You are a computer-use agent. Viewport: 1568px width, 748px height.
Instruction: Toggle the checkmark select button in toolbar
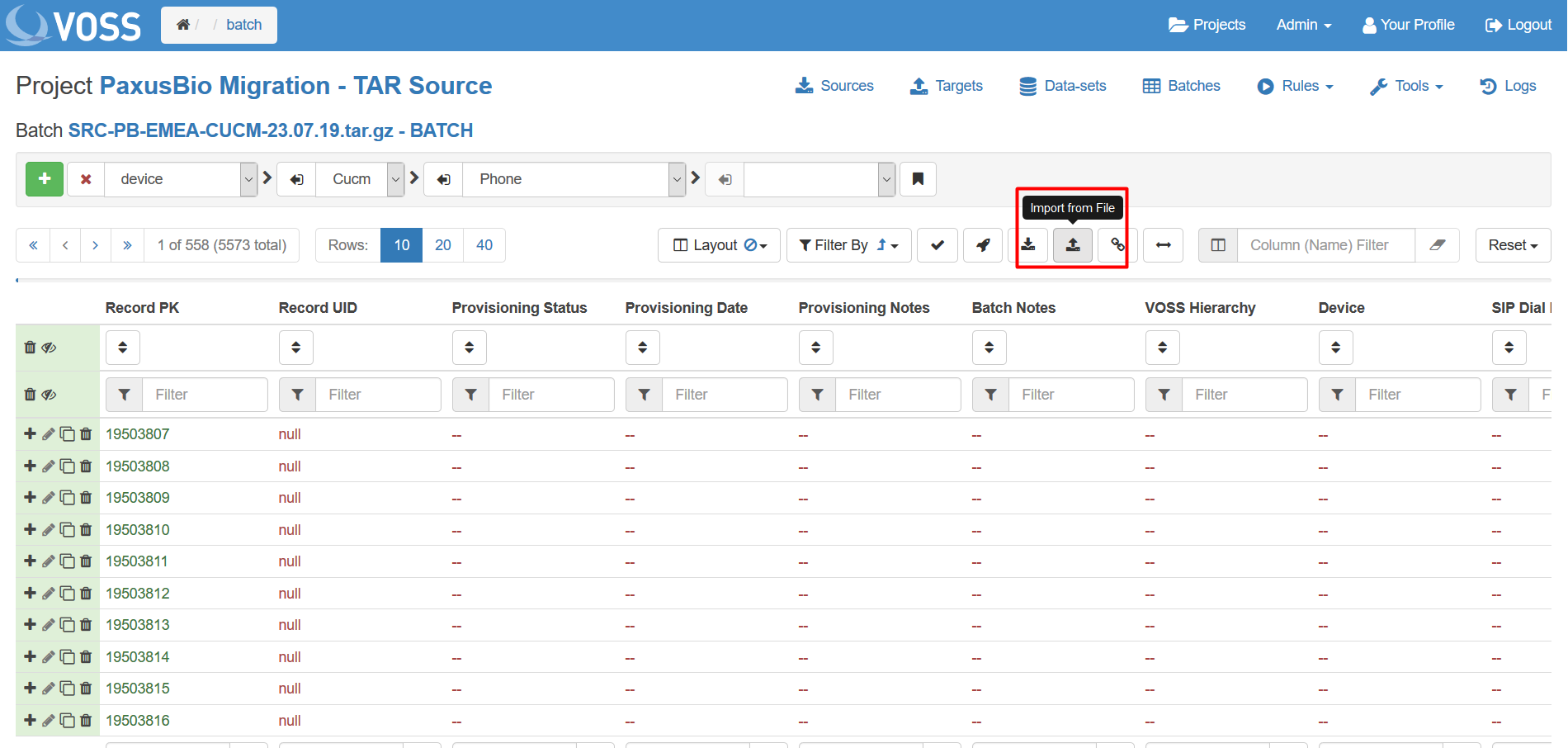point(937,245)
